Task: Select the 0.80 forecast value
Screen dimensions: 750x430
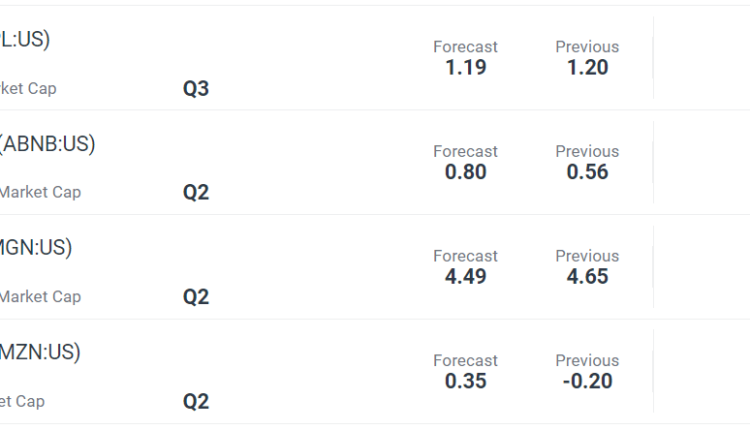Action: 465,172
